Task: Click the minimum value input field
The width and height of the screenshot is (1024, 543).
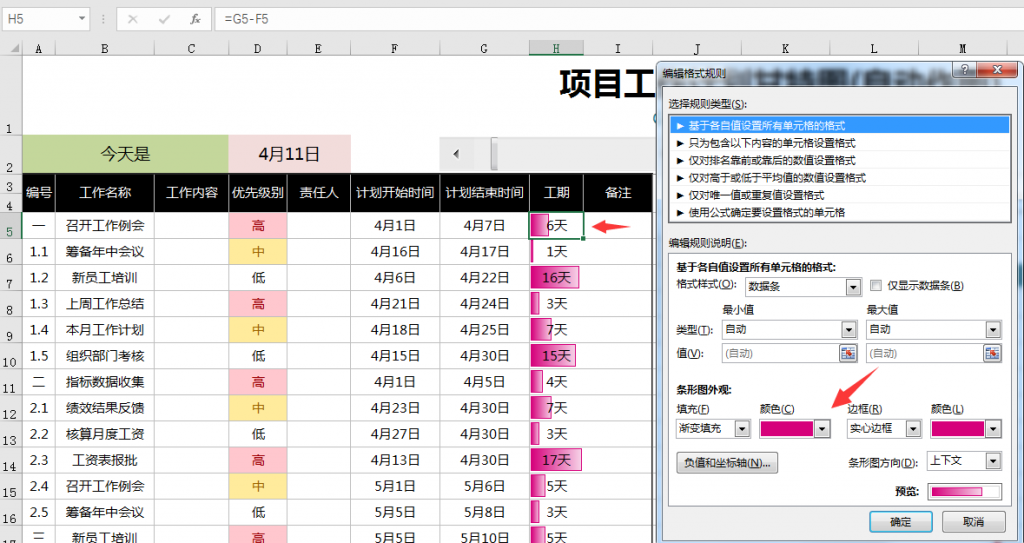Action: [780, 353]
